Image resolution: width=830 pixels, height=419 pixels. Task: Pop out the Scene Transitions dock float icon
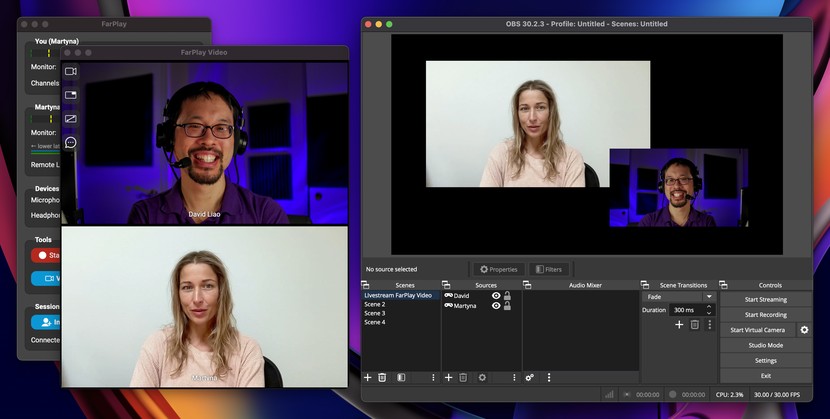tap(645, 285)
